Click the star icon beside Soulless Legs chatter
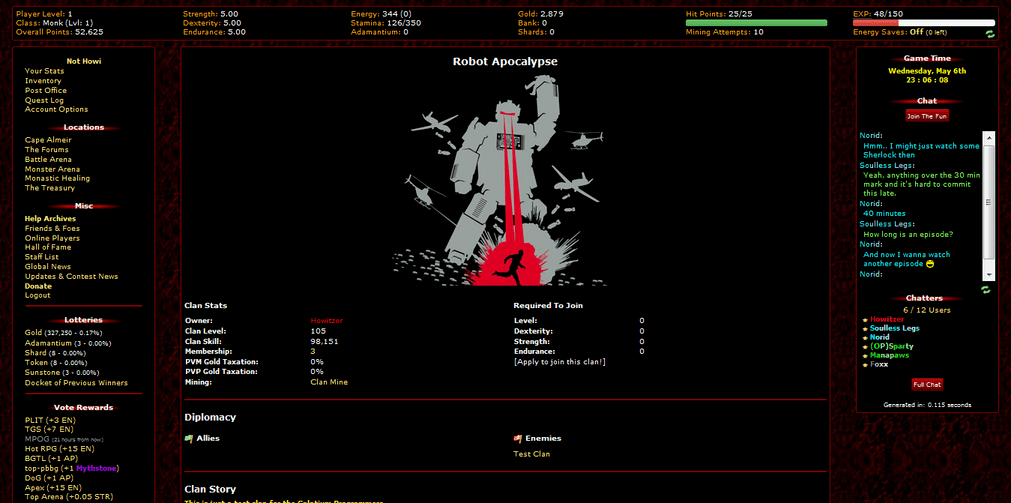Image resolution: width=1011 pixels, height=503 pixels. click(865, 328)
